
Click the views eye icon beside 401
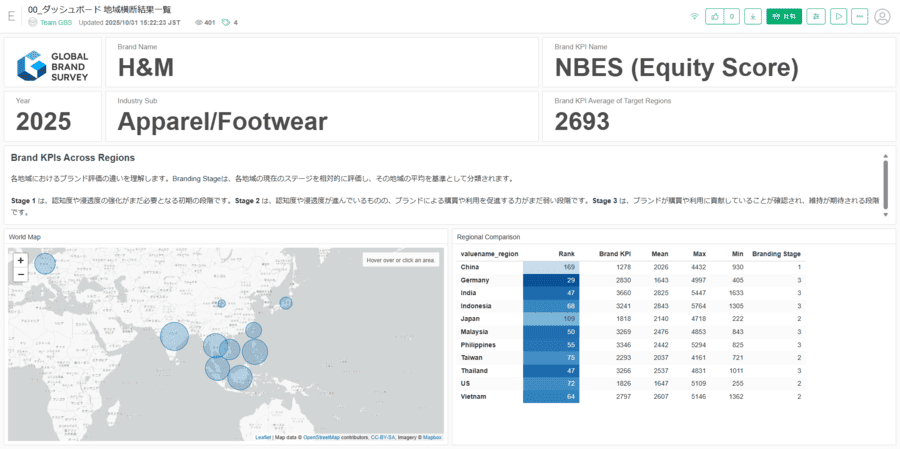click(199, 22)
